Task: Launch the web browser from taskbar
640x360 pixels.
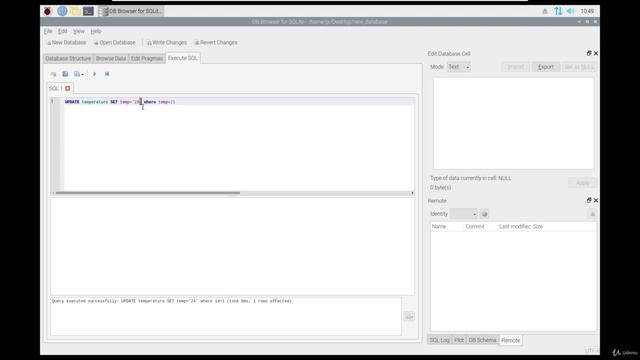Action: [62, 11]
